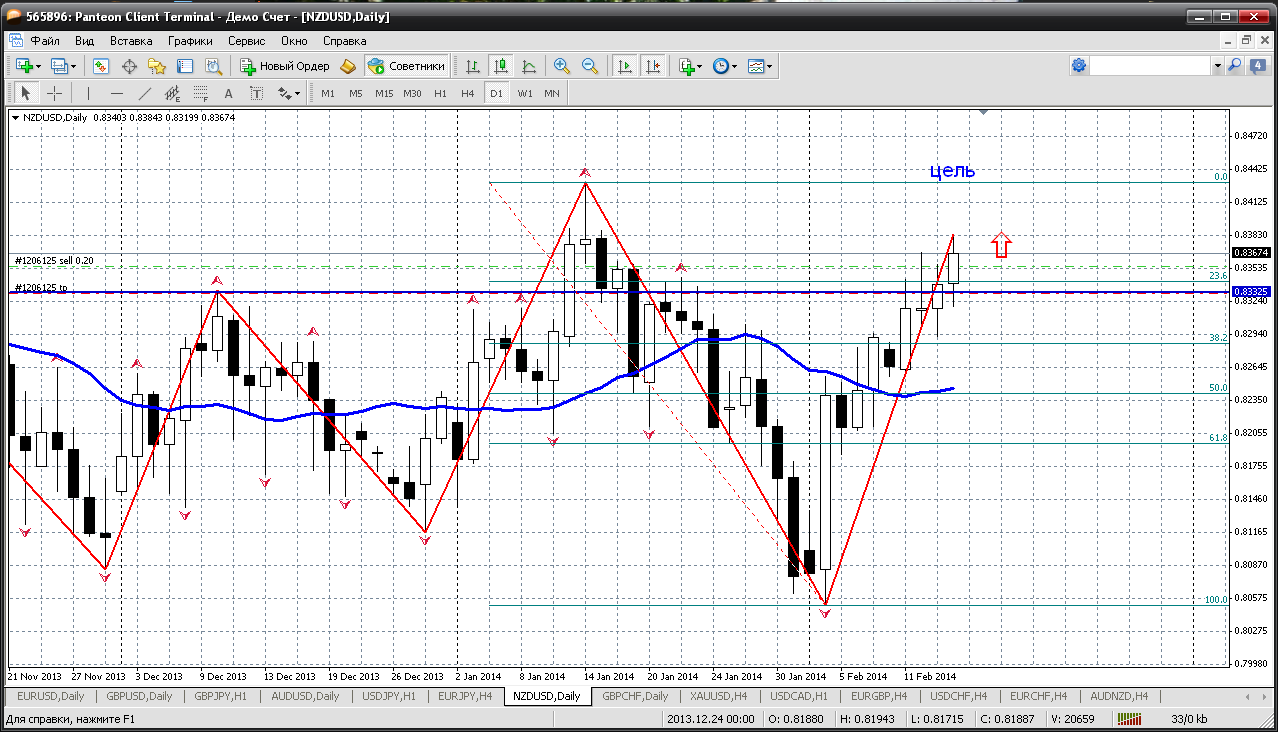Image resolution: width=1278 pixels, height=732 pixels.
Task: Expand the Periods clock dropdown arrow
Action: coord(734,66)
